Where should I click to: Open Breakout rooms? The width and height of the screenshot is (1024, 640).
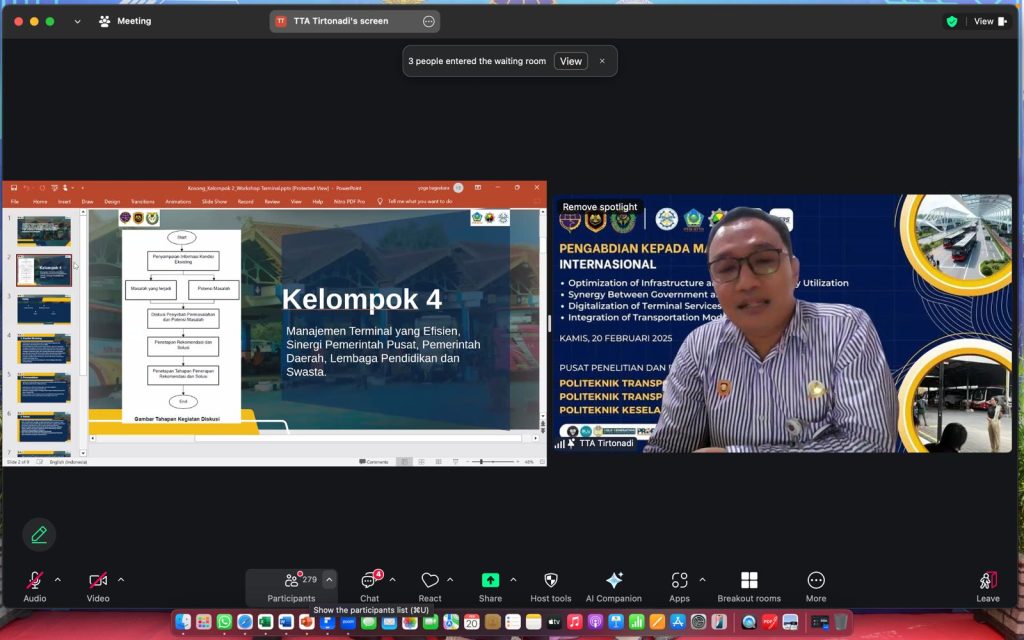click(748, 586)
